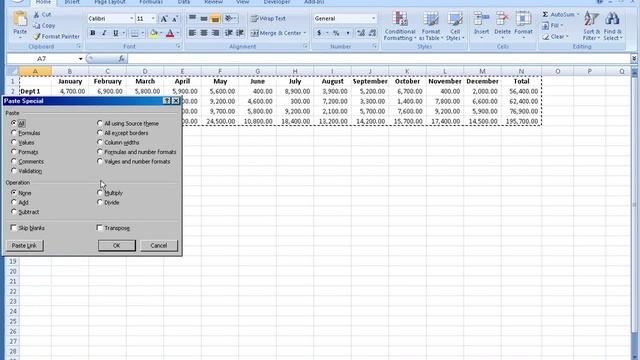
Task: Click the Paste Link button
Action: tap(24, 245)
